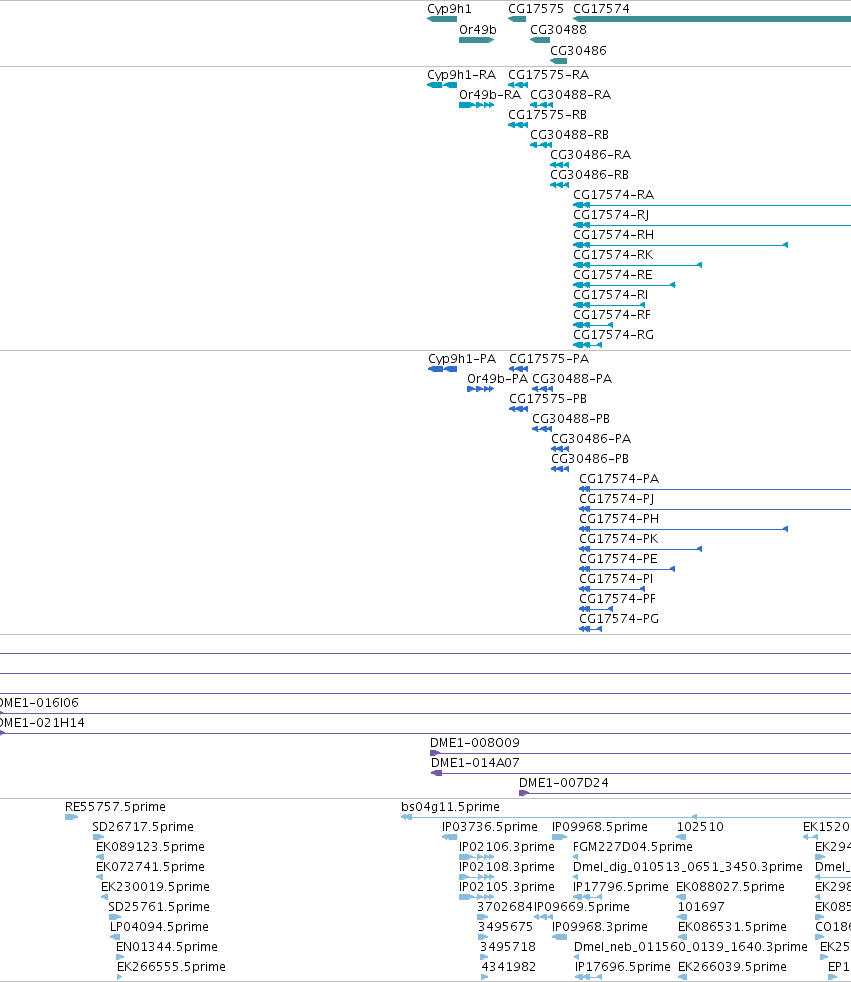The height and width of the screenshot is (982, 851).
Task: Open protein CG30486-PB
Action: coord(590,459)
